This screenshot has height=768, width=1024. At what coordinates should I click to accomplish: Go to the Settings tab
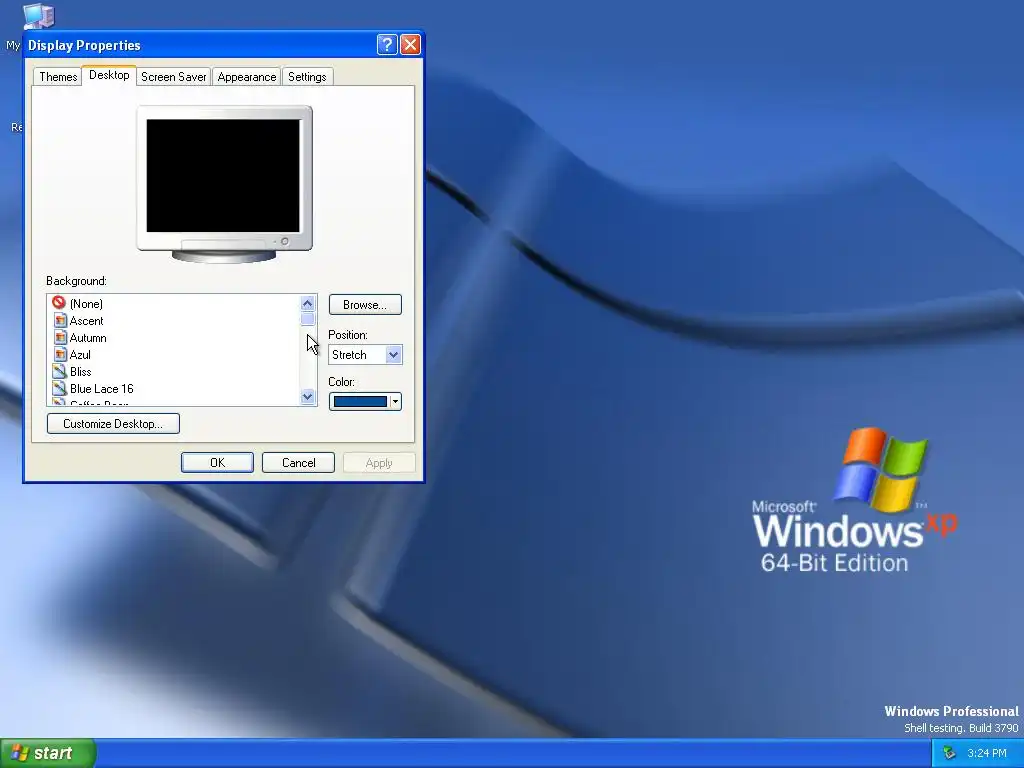click(x=307, y=76)
